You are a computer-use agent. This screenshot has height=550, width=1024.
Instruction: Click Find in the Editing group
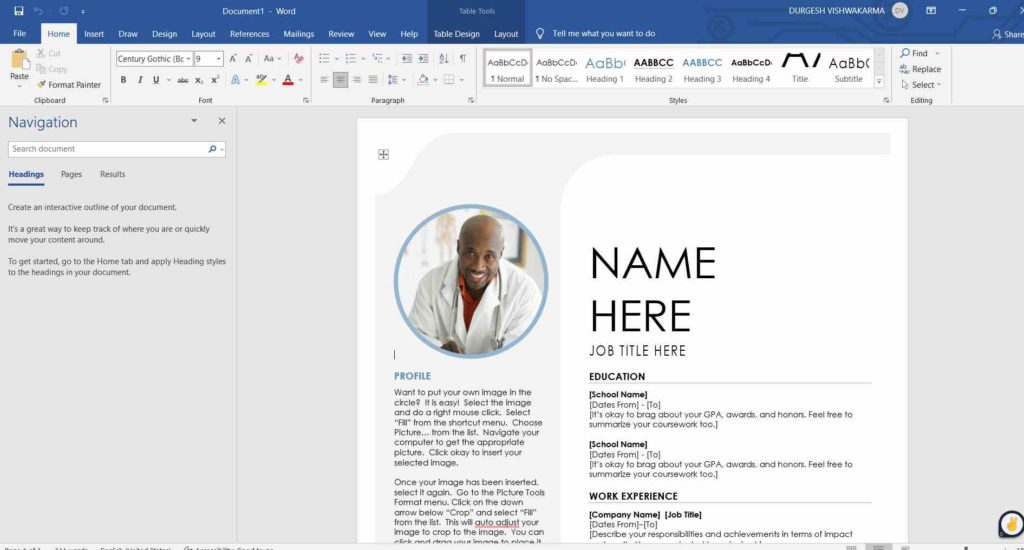tap(914, 54)
